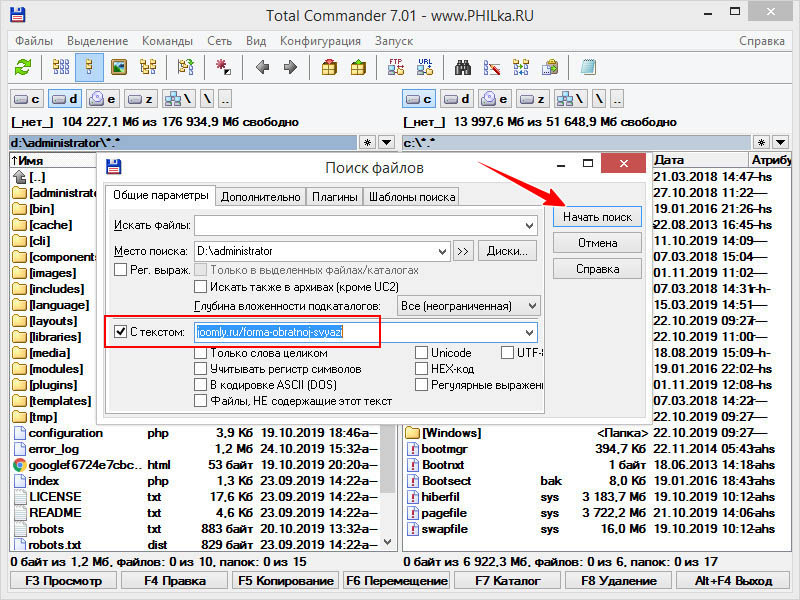800x600 pixels.
Task: Expand the 'Место поиска' dropdown arrow
Action: click(442, 252)
